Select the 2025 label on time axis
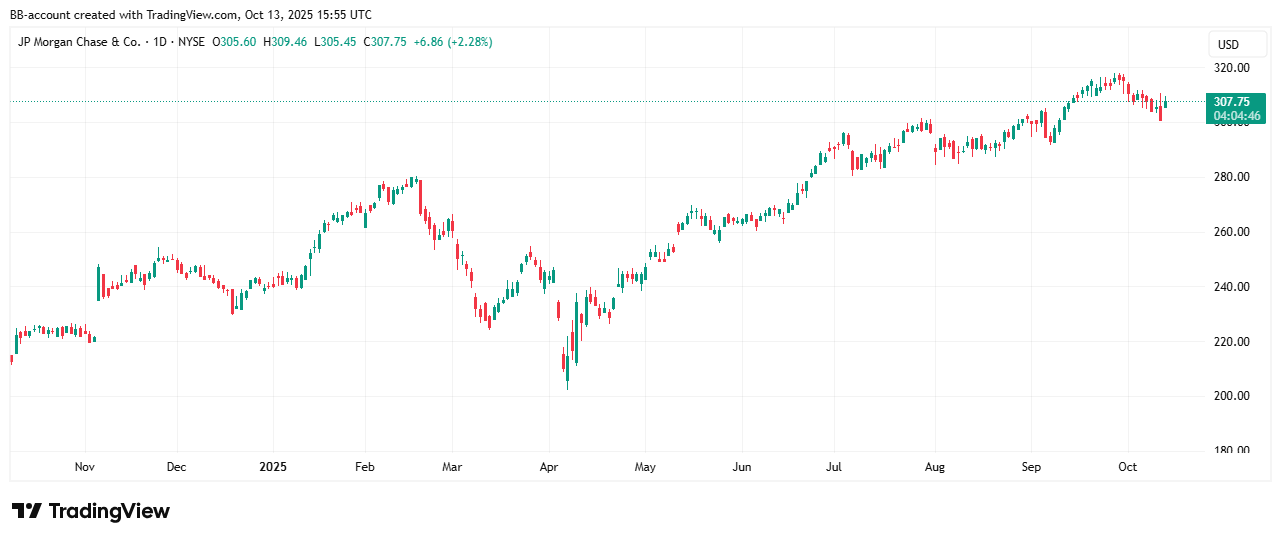This screenshot has height=541, width=1281. point(273,467)
